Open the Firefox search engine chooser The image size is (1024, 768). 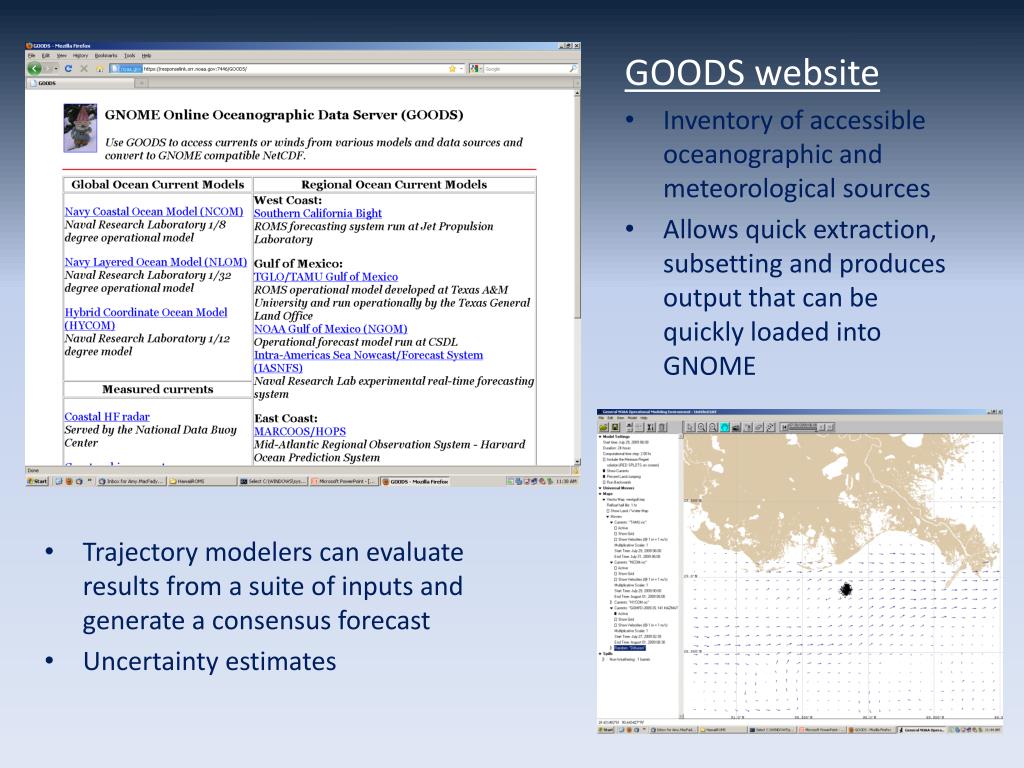(476, 69)
